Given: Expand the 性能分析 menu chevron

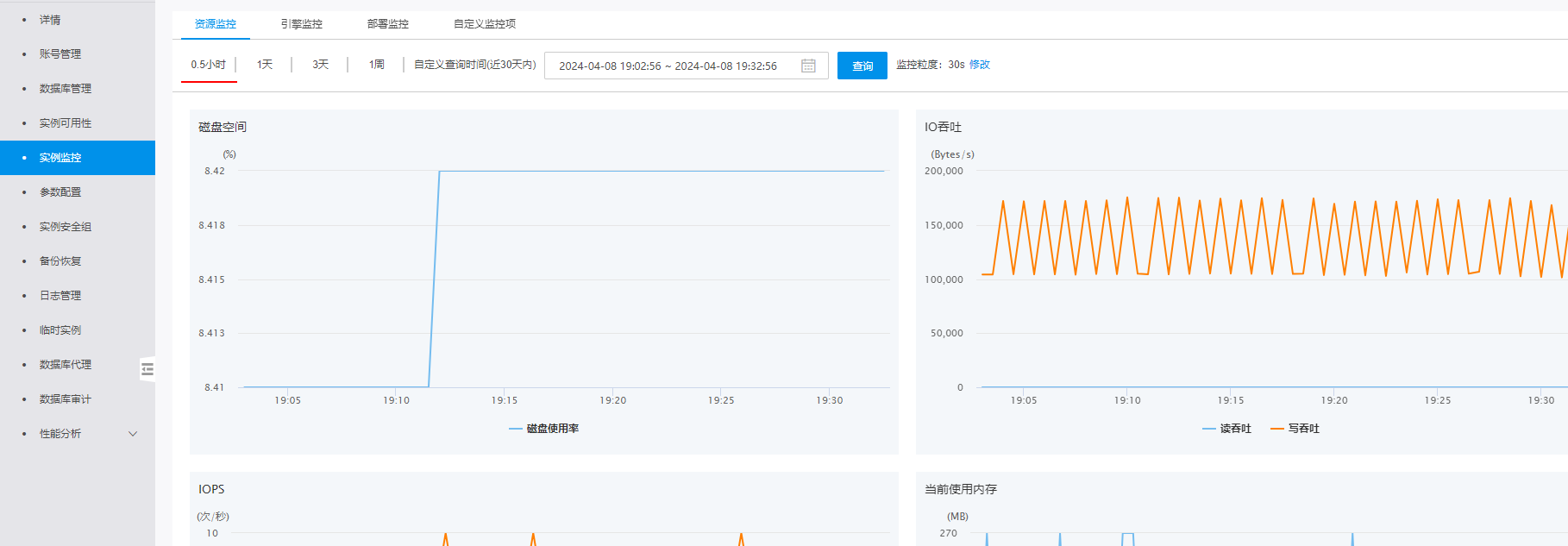Looking at the screenshot, I should [x=133, y=434].
